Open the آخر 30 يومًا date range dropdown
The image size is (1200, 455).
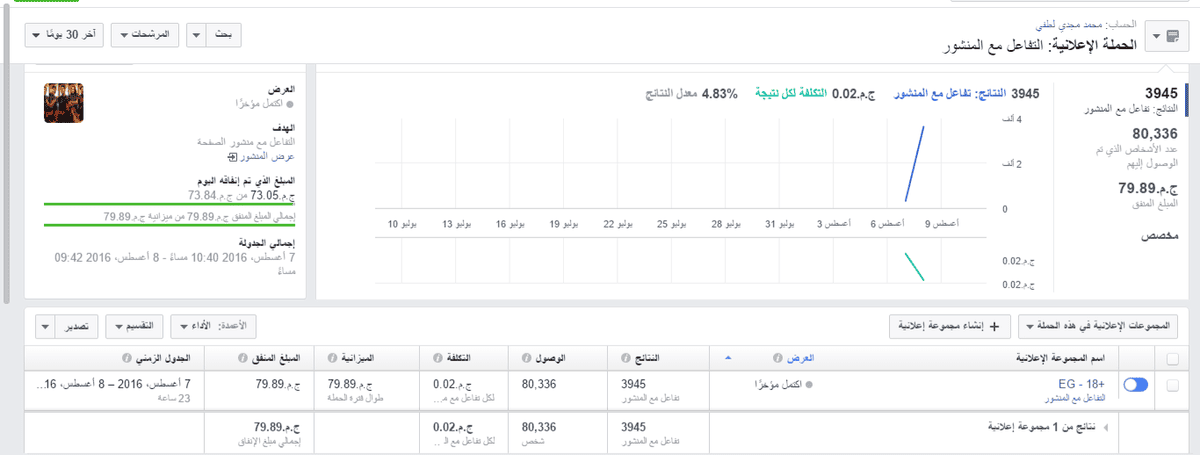click(64, 35)
